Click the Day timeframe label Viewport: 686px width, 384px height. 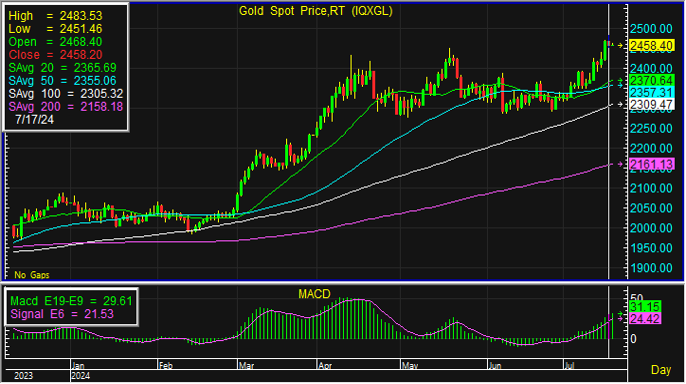(x=661, y=370)
